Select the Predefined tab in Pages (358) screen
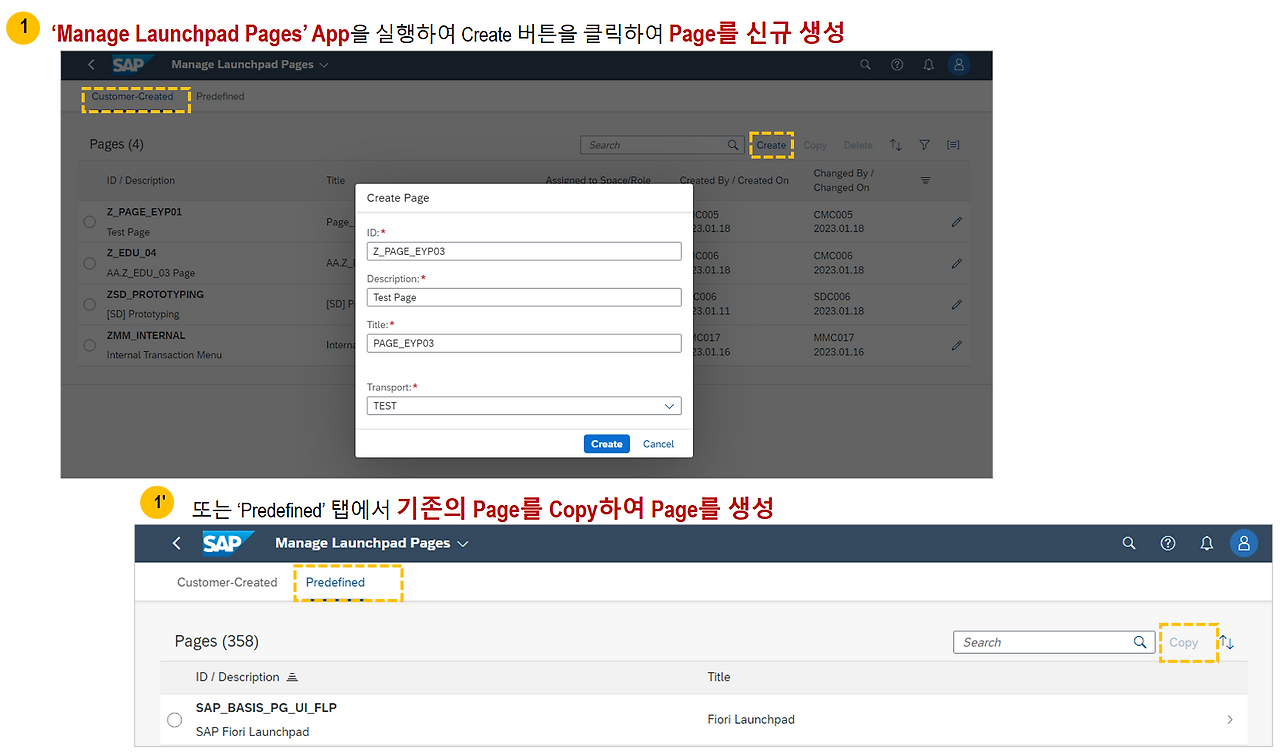This screenshot has width=1280, height=753. [x=335, y=582]
